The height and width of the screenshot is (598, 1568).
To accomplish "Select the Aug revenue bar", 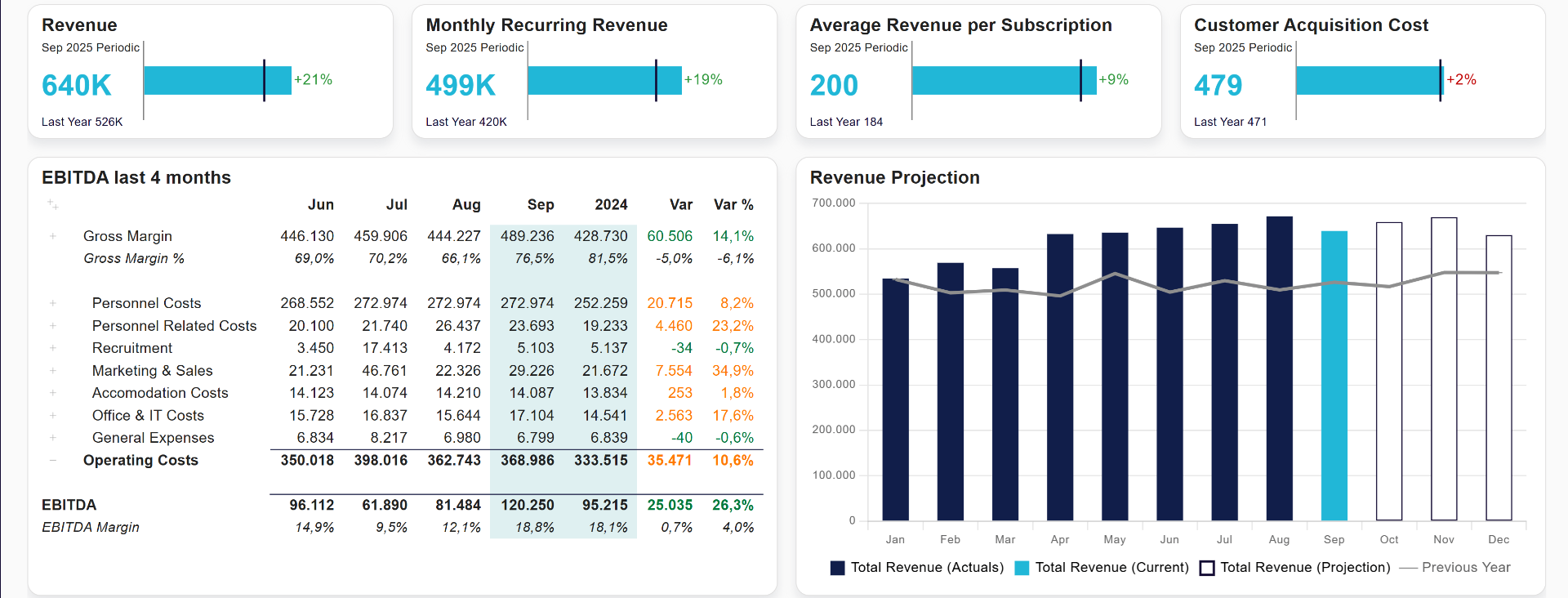I will click(x=1279, y=368).
